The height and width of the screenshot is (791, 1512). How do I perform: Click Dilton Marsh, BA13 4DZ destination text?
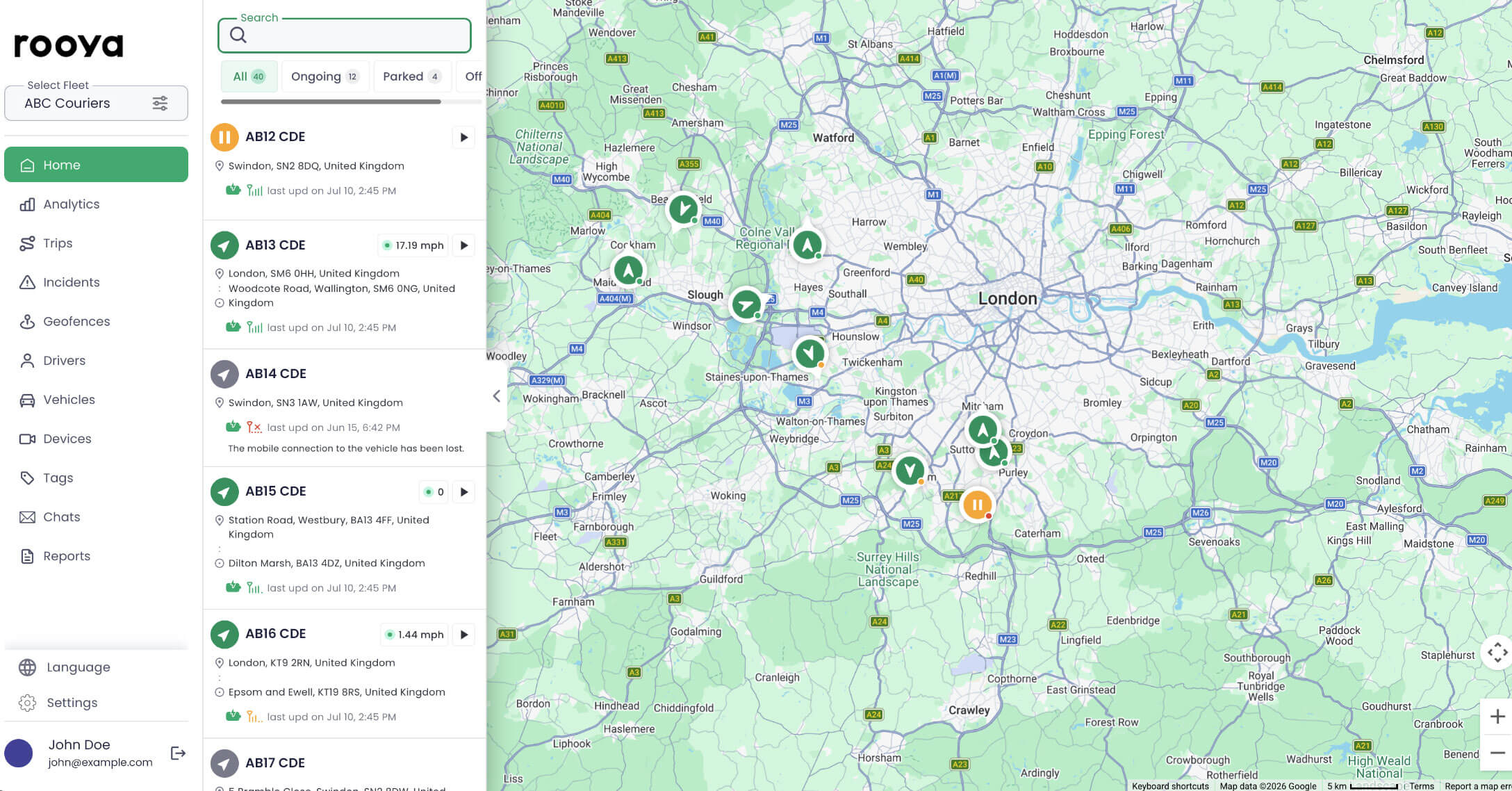tap(327, 564)
